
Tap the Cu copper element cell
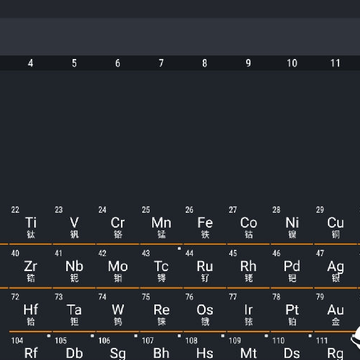[335, 223]
